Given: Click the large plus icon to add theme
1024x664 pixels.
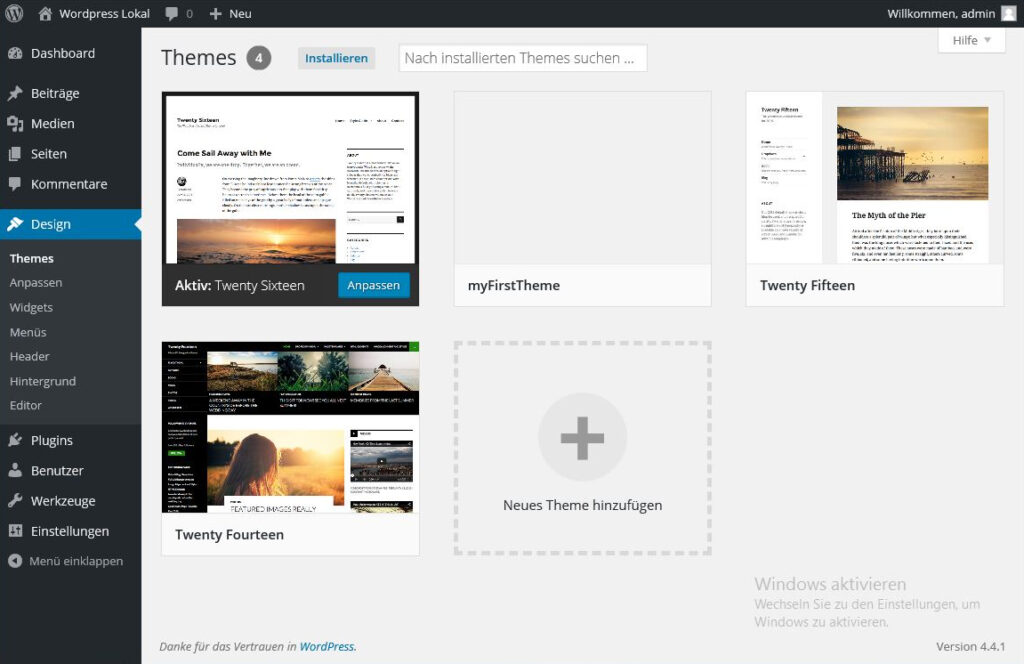Looking at the screenshot, I should (582, 437).
